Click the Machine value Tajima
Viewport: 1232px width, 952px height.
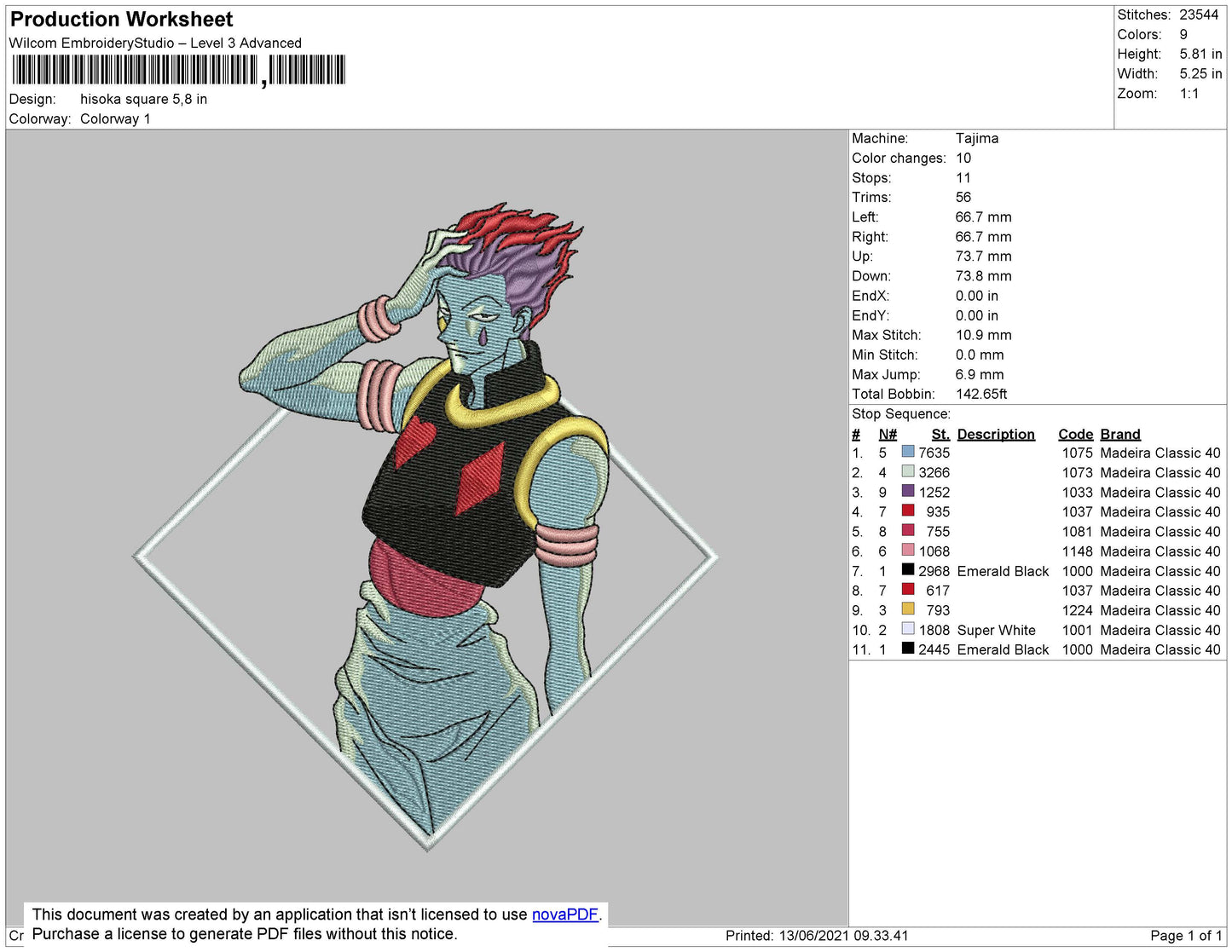pos(977,138)
